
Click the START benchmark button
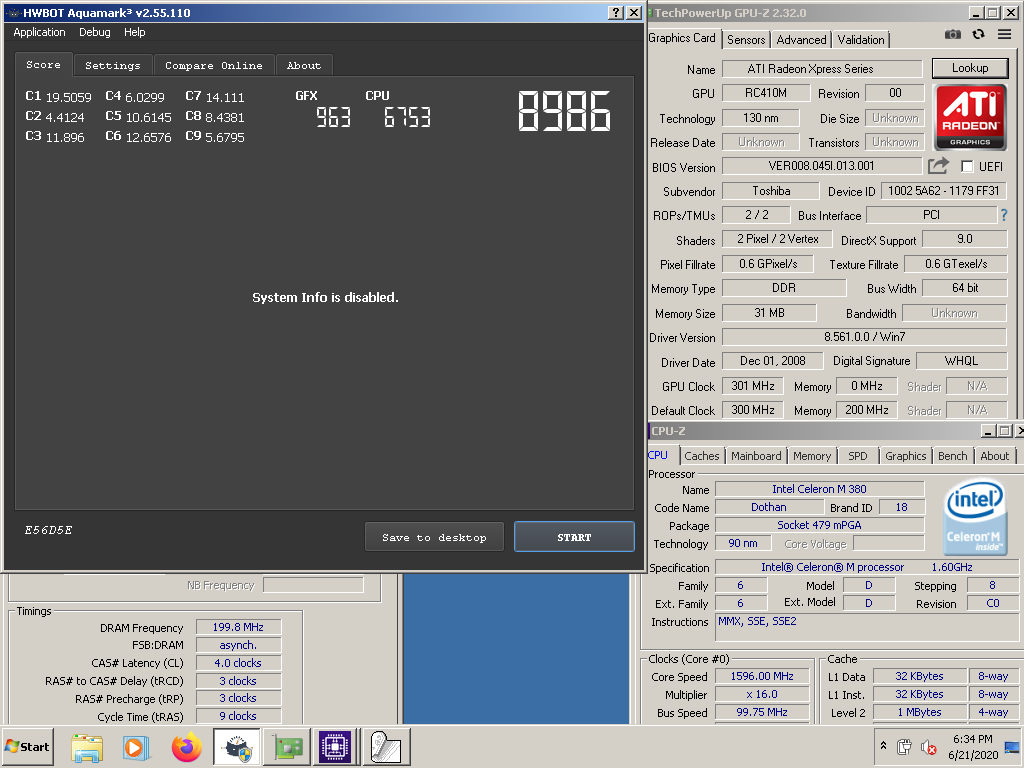point(574,537)
